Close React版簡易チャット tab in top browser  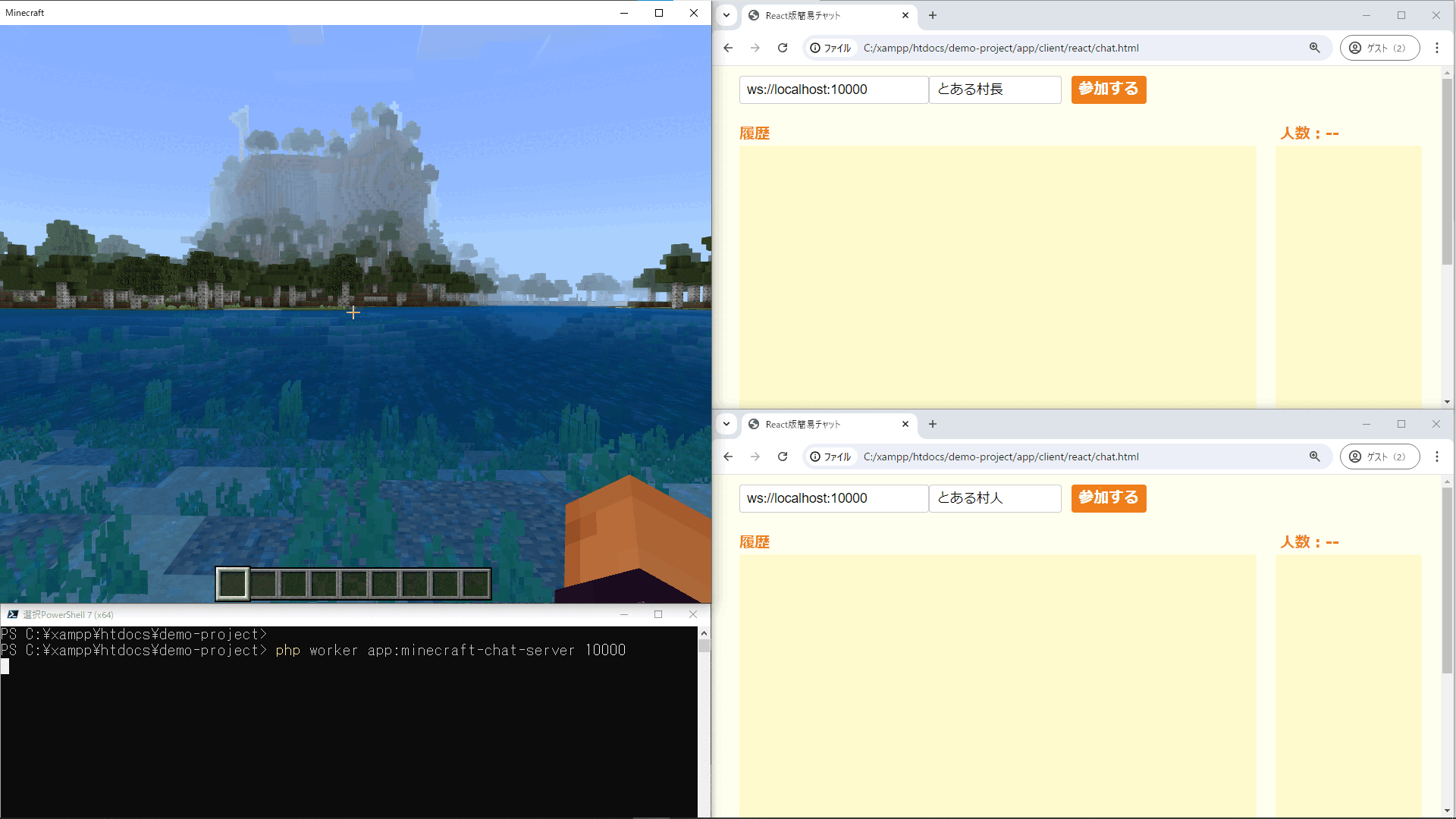tap(905, 15)
